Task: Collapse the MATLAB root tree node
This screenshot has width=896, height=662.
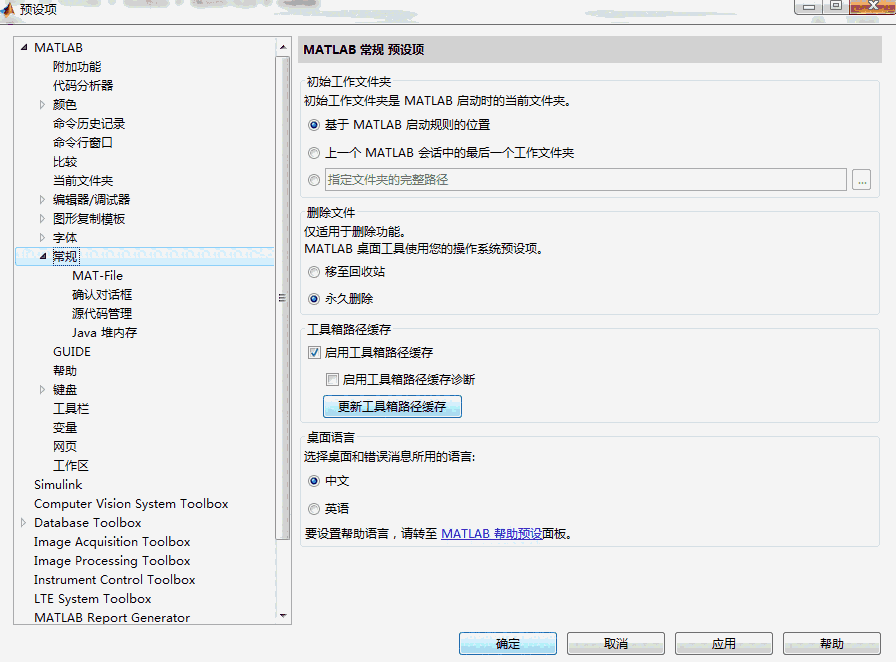Action: coord(23,47)
